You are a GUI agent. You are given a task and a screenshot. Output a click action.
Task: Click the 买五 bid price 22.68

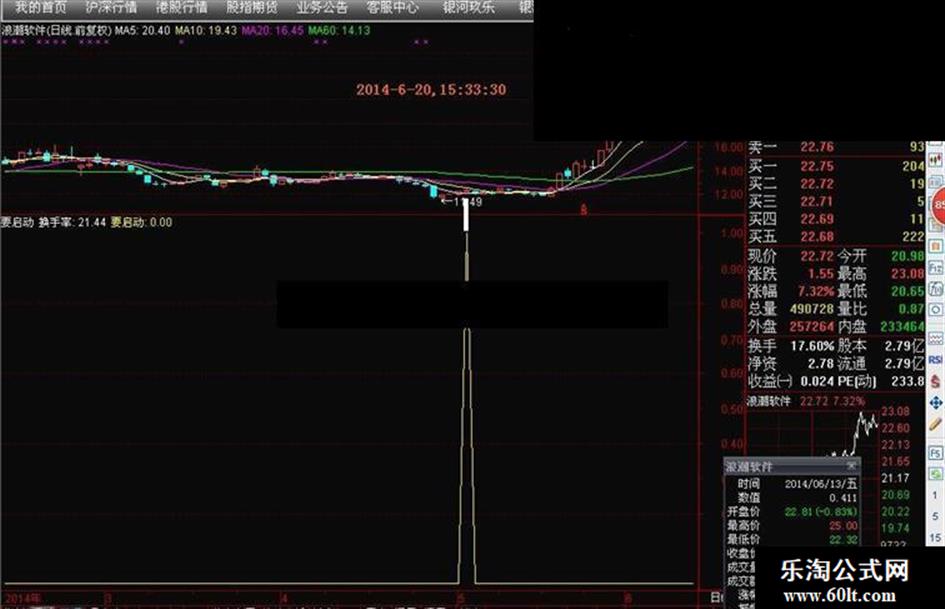pos(817,236)
